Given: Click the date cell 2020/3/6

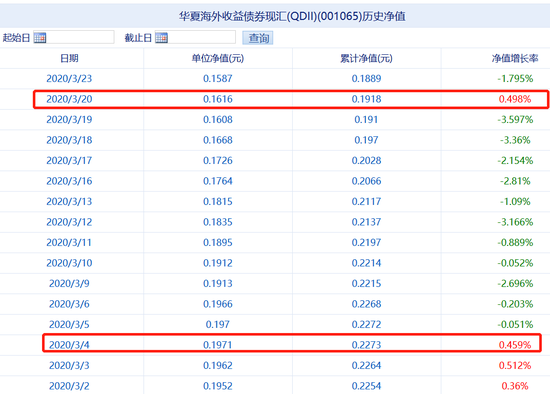Looking at the screenshot, I should [x=69, y=304].
